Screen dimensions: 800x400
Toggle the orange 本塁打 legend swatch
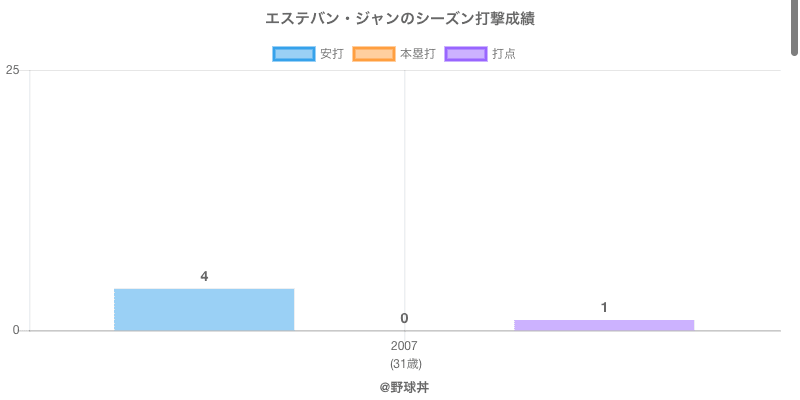[x=374, y=54]
